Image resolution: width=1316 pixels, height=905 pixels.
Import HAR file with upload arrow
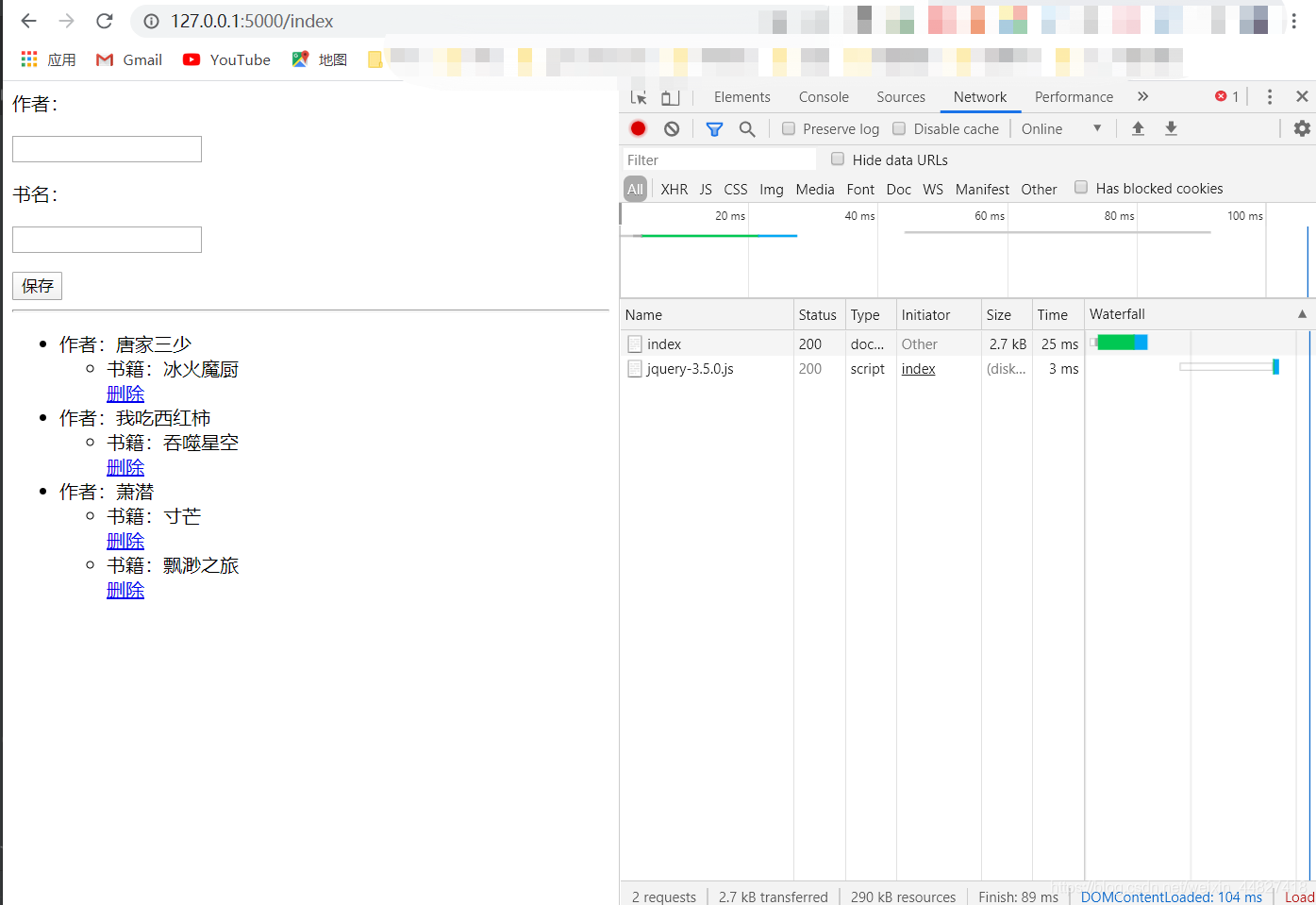[1138, 128]
